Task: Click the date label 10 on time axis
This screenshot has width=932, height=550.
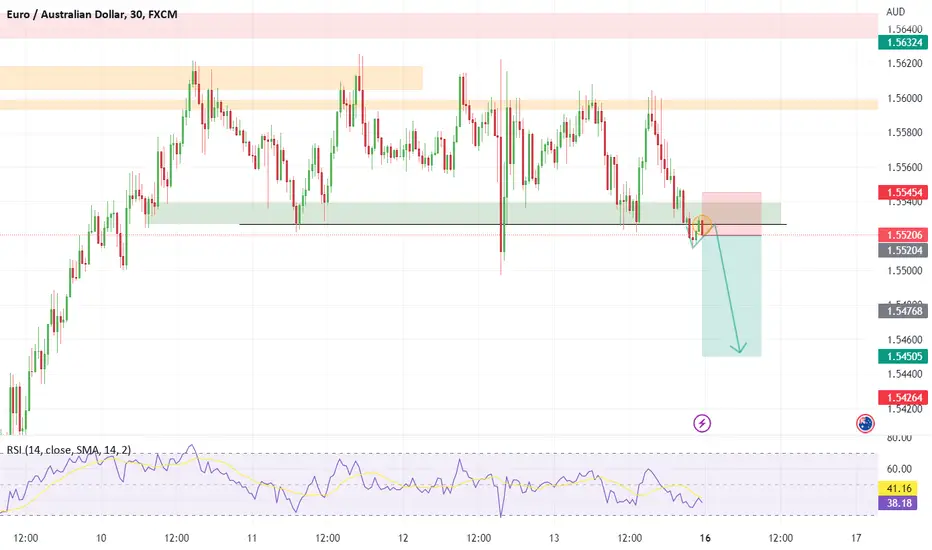Action: (x=101, y=538)
